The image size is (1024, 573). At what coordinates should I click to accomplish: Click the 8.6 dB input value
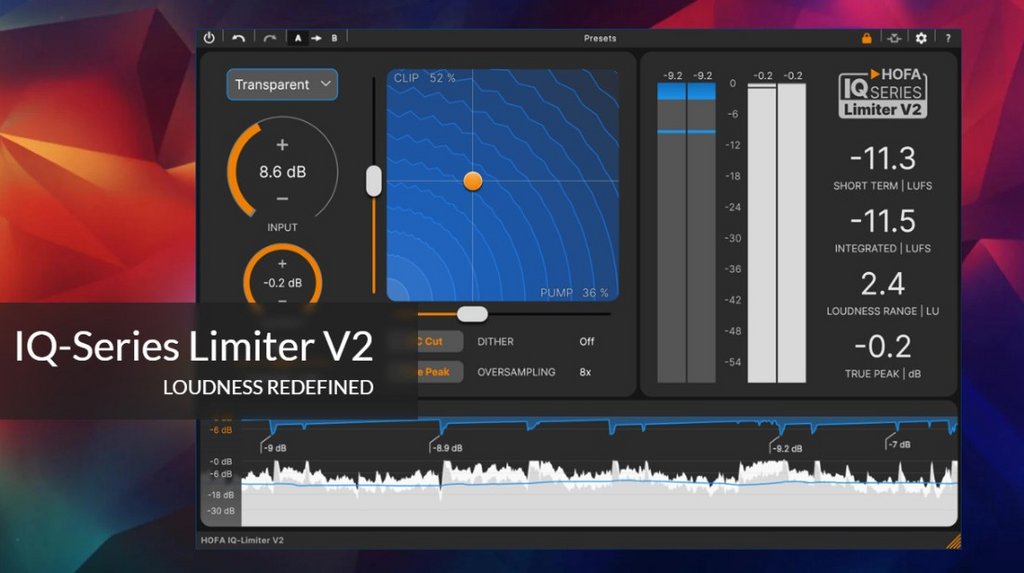(x=282, y=172)
